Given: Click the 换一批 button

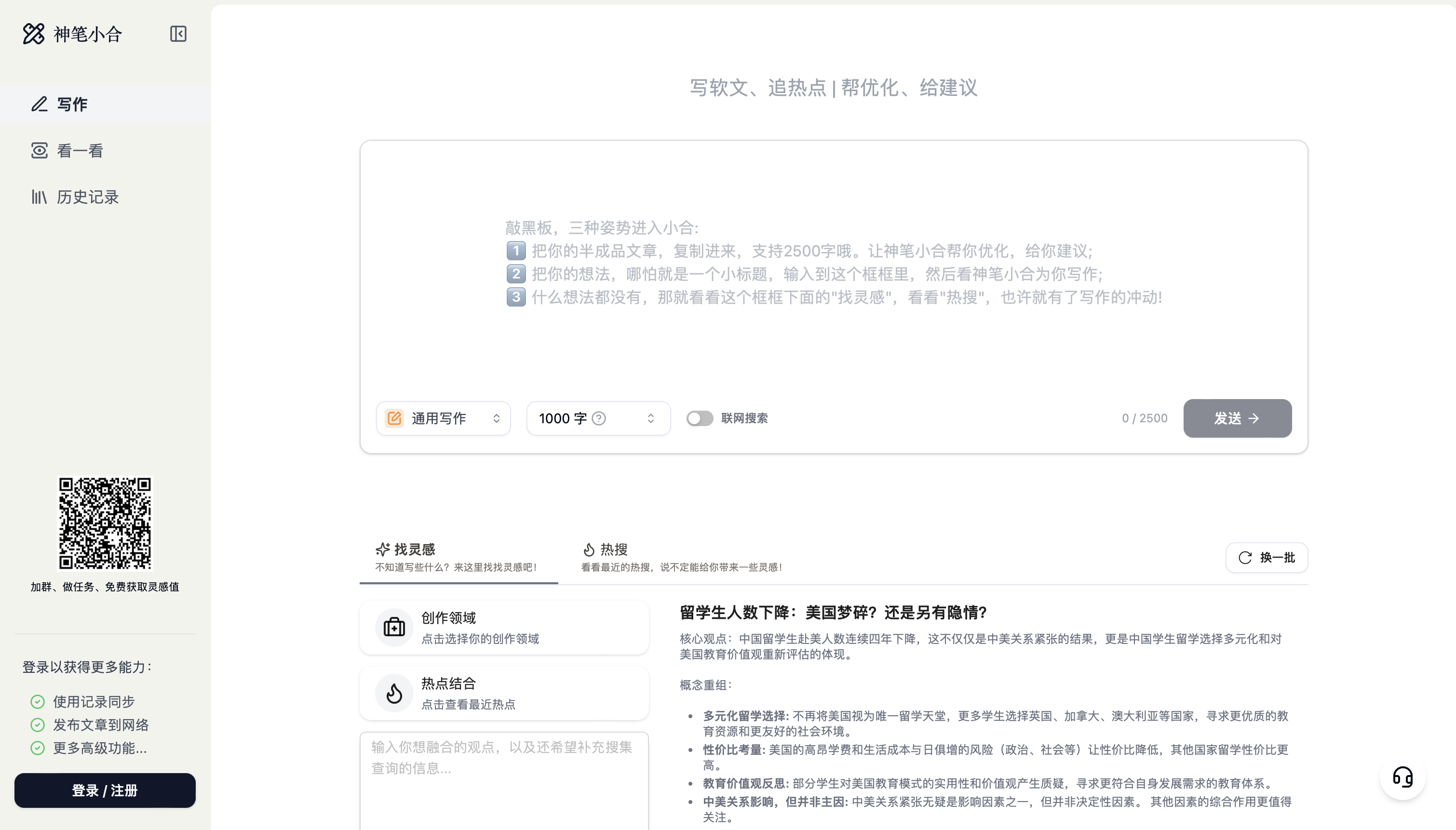Looking at the screenshot, I should 1267,557.
